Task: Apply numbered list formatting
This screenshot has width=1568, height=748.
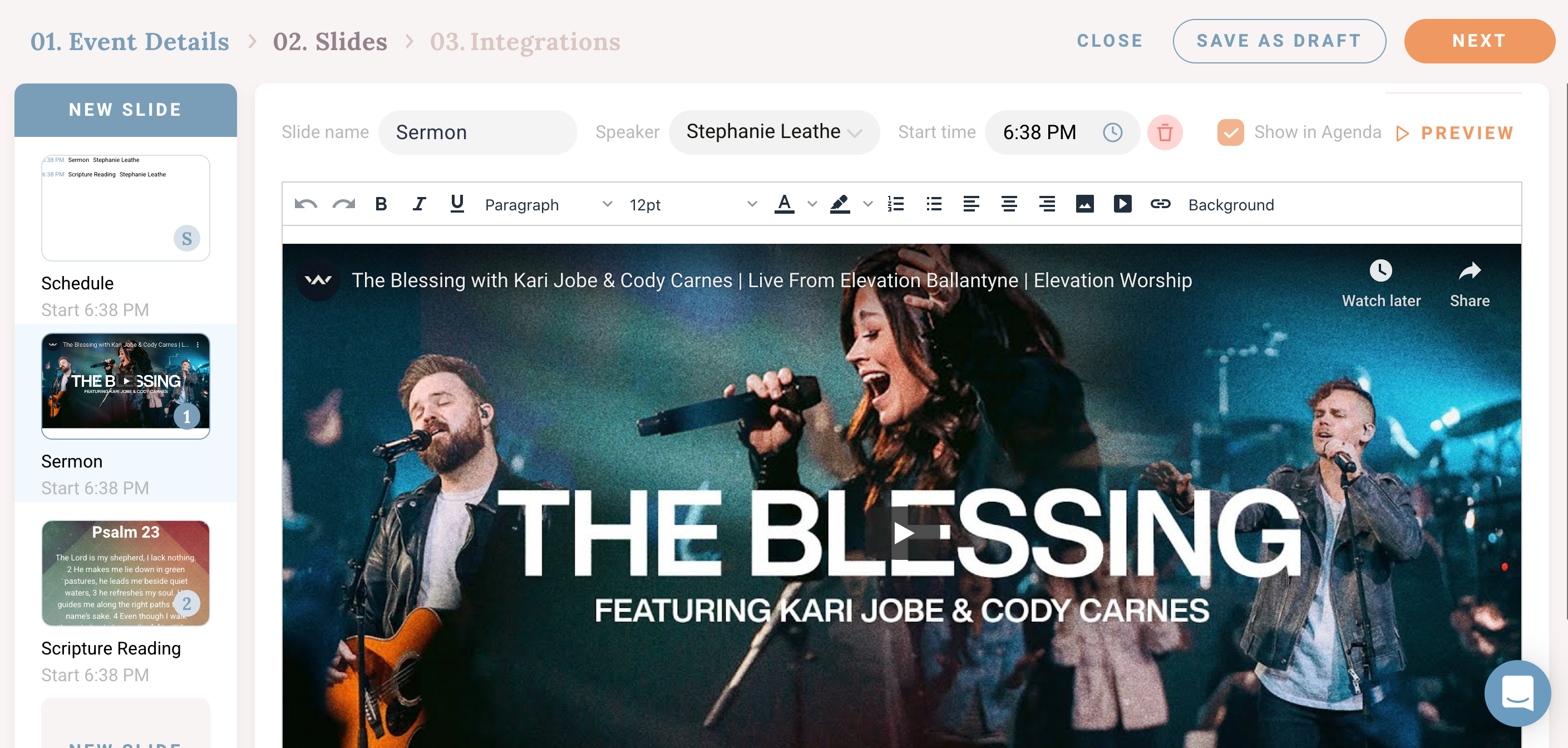Action: [895, 204]
